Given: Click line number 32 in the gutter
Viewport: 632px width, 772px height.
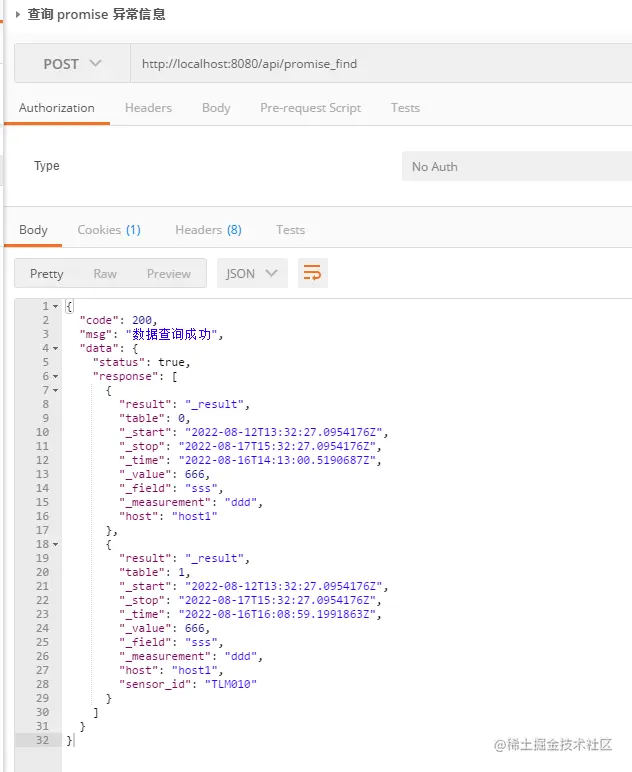Looking at the screenshot, I should 42,740.
